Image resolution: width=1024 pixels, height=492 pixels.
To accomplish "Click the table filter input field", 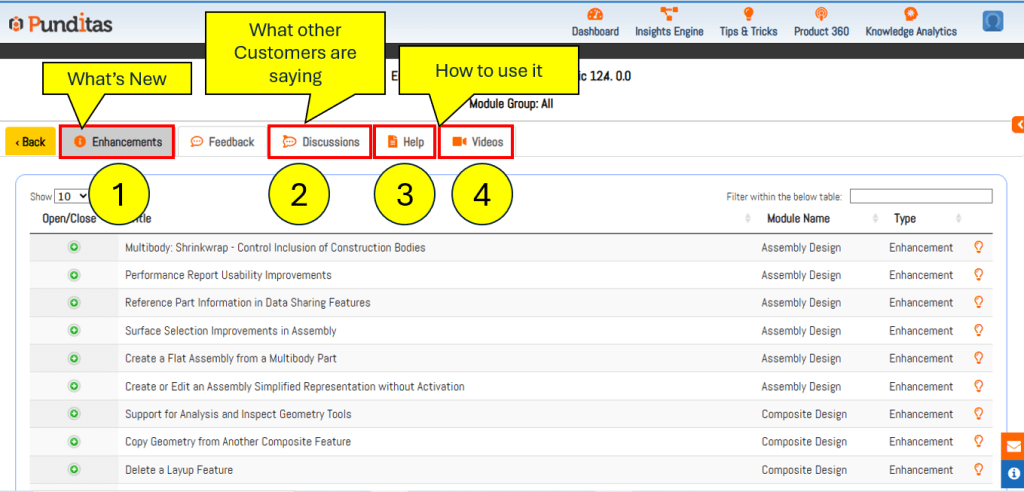I will (920, 197).
